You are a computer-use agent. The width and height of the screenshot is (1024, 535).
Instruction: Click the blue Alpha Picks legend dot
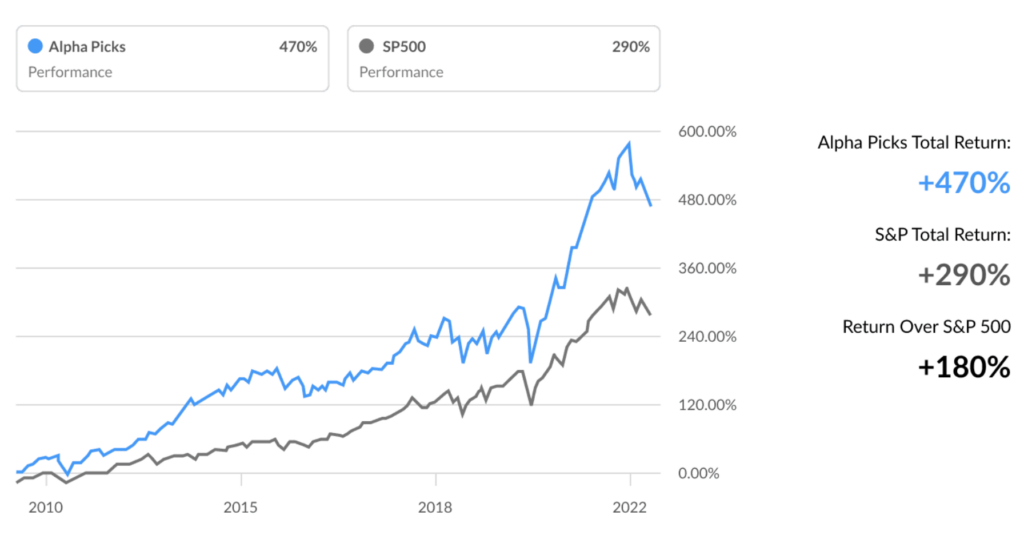pos(35,46)
